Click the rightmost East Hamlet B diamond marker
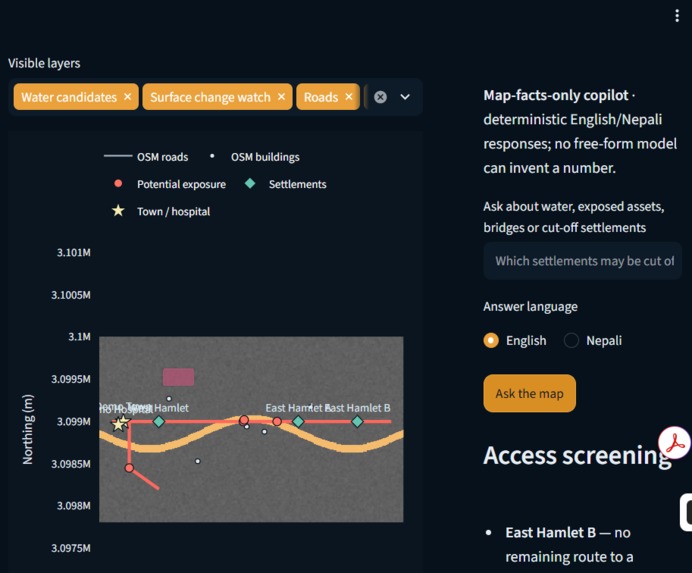This screenshot has height=573, width=692. click(x=357, y=422)
